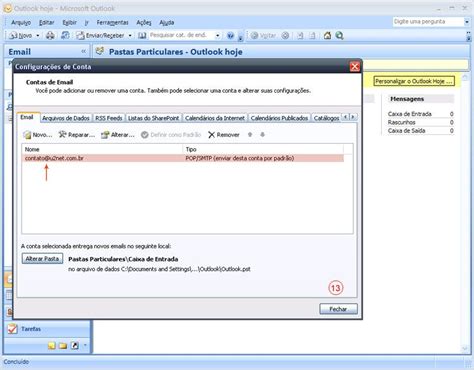Click Enviar/Receber toolbar button
The width and height of the screenshot is (474, 370).
(x=100, y=35)
